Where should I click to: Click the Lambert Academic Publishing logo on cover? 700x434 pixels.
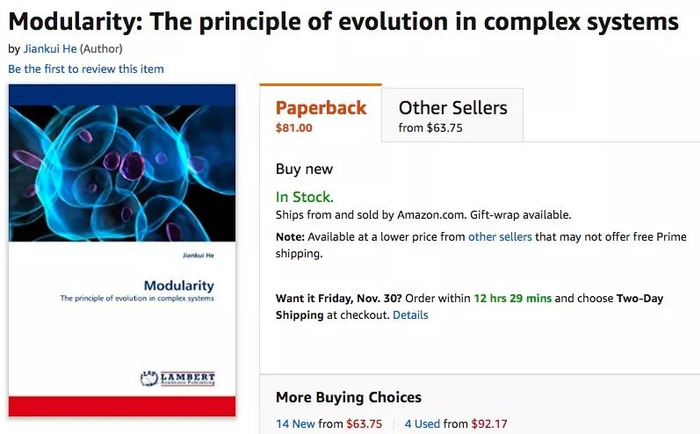(179, 379)
